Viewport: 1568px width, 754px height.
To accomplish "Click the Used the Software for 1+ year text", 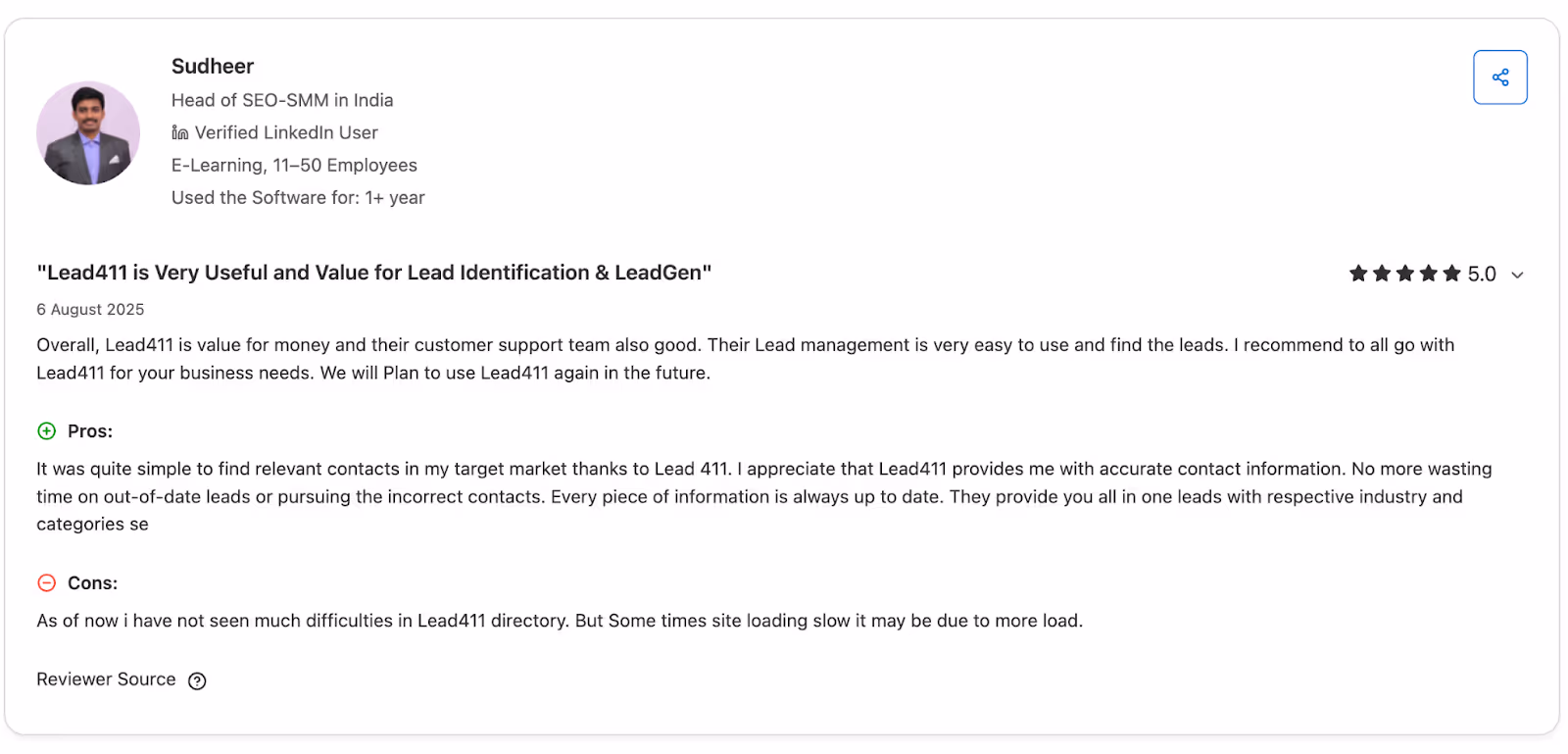I will pyautogui.click(x=297, y=197).
